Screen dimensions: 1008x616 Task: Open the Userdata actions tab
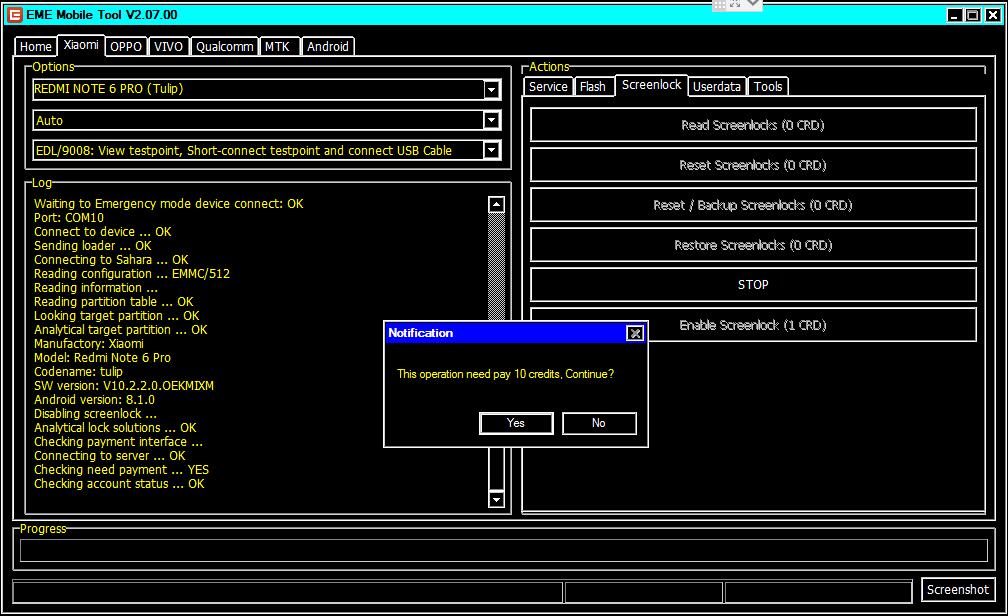point(717,86)
